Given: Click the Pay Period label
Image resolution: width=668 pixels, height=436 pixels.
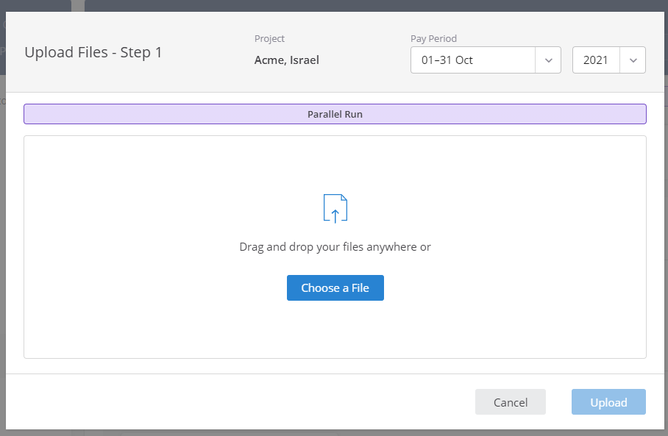Looking at the screenshot, I should (x=434, y=39).
